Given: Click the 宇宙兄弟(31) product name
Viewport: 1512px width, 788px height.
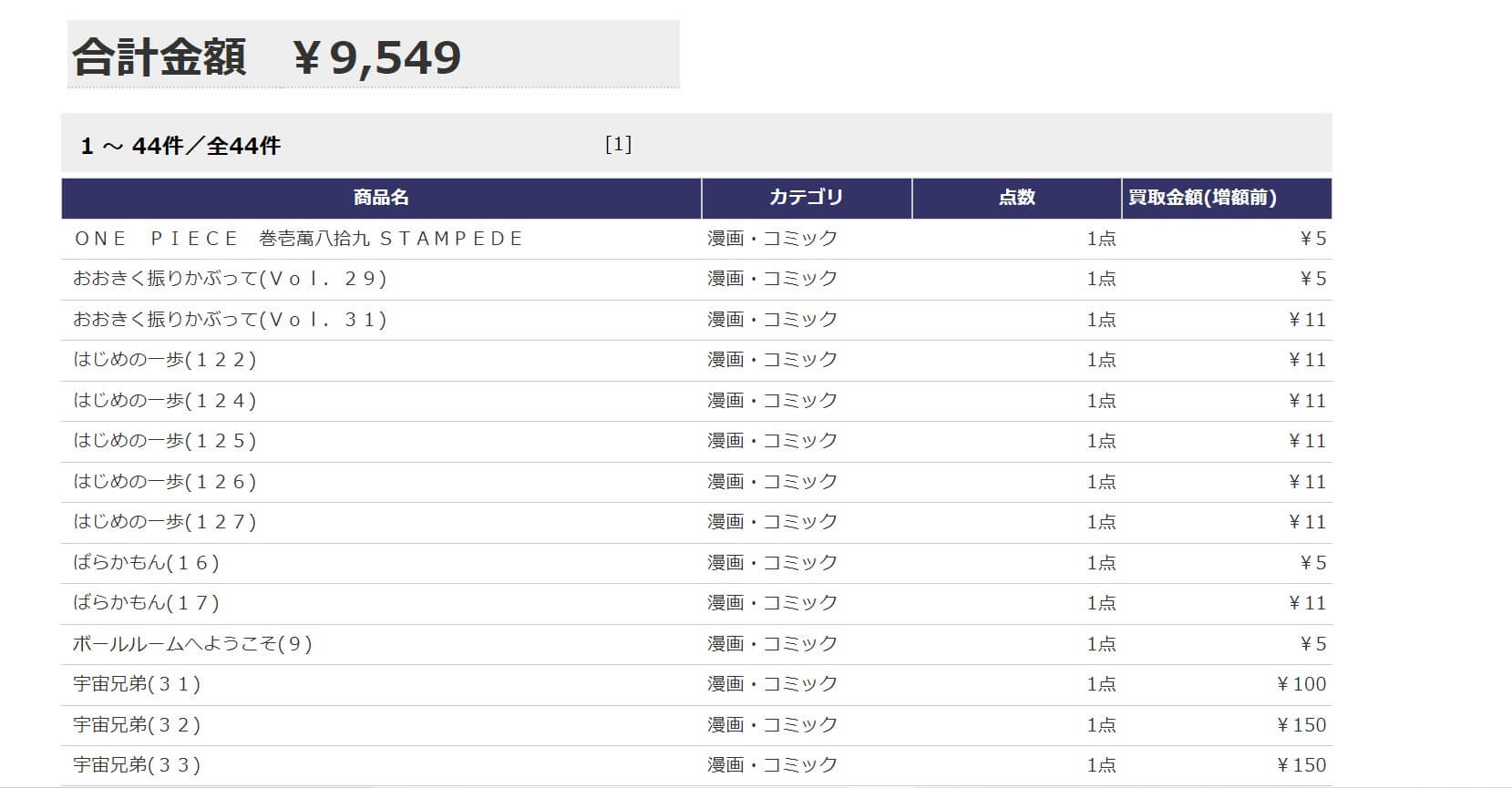Looking at the screenshot, I should (x=137, y=684).
